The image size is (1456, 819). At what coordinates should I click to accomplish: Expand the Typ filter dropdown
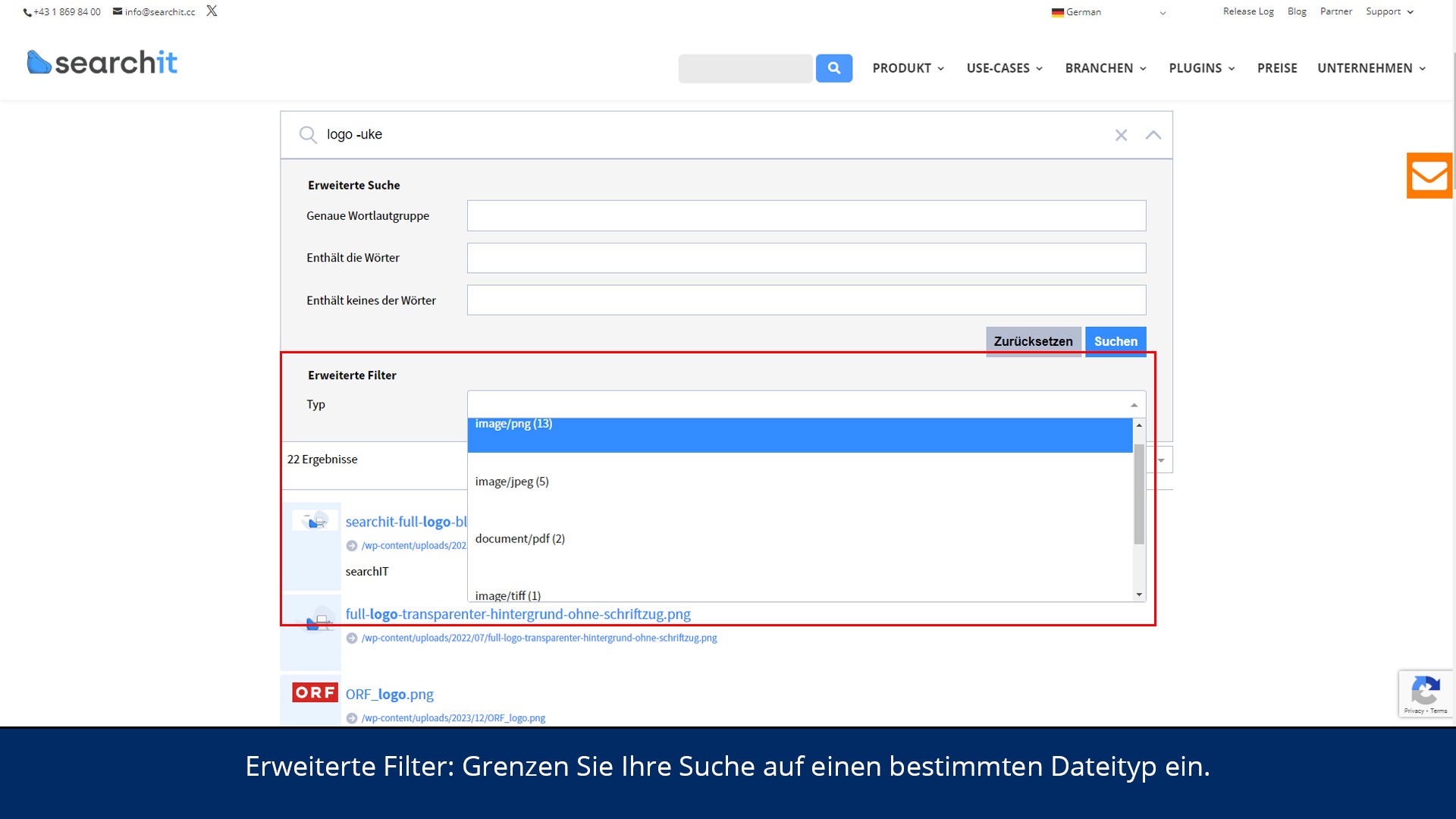tap(805, 405)
